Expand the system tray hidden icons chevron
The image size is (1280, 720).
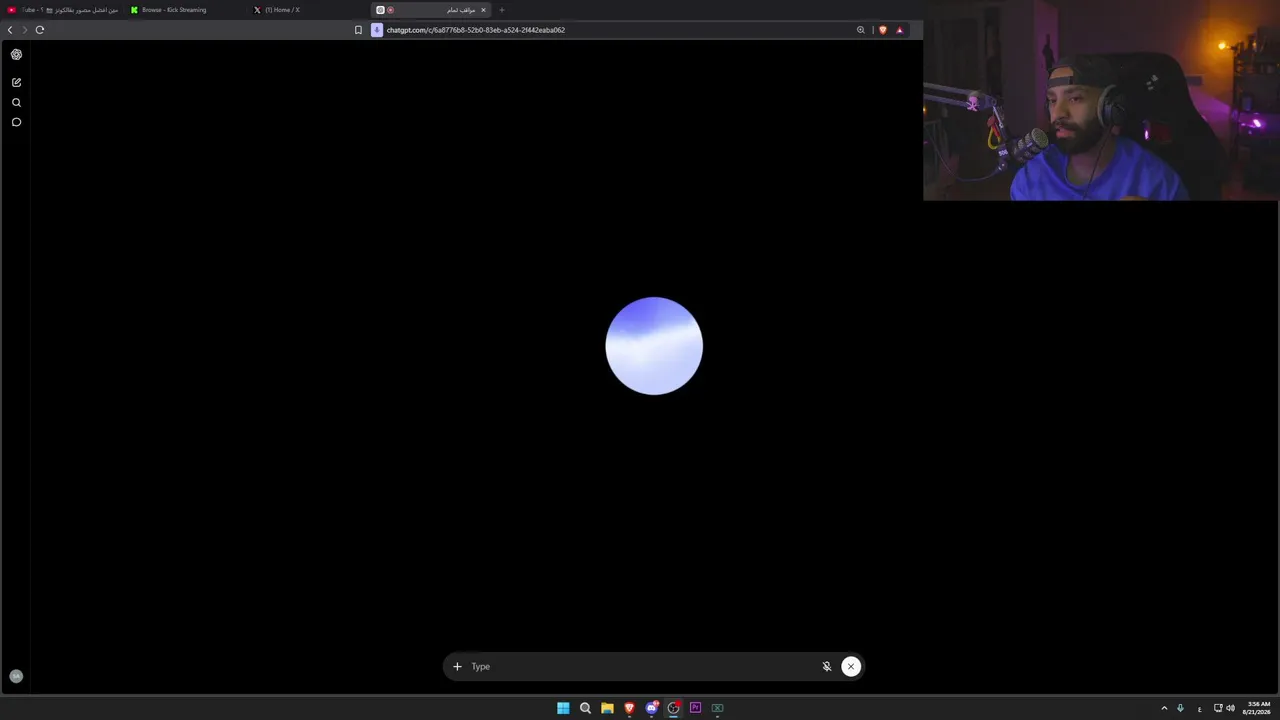click(x=1164, y=708)
